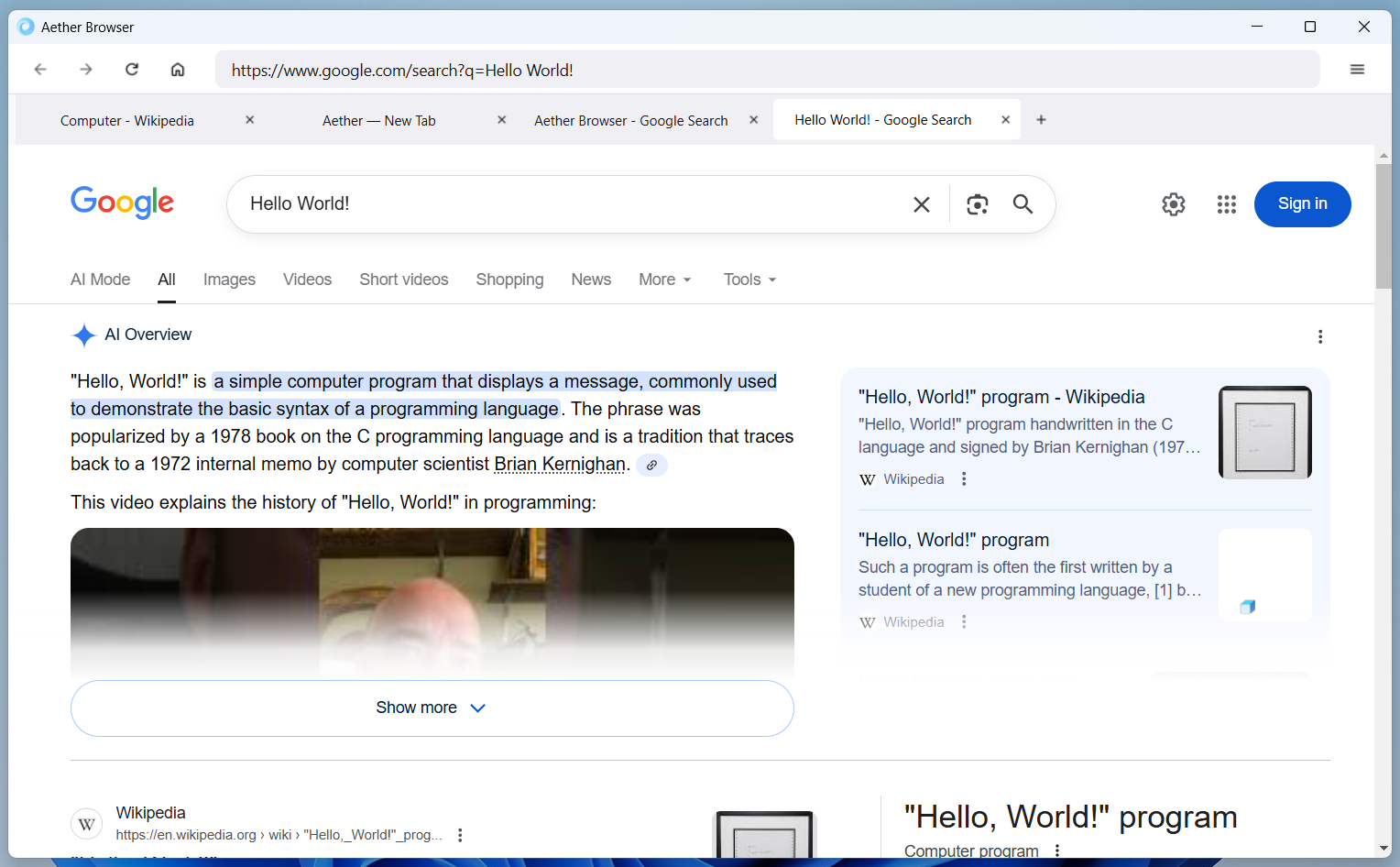
Task: Open the Google apps grid
Action: [1227, 204]
